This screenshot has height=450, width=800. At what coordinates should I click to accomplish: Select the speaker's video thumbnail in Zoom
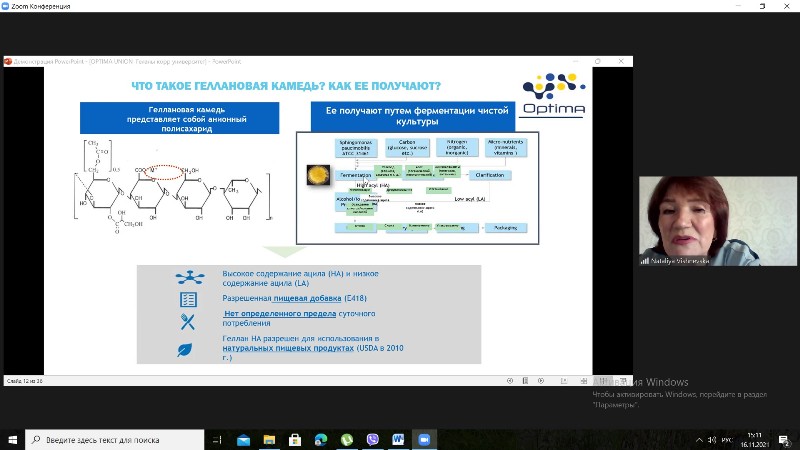coord(717,221)
